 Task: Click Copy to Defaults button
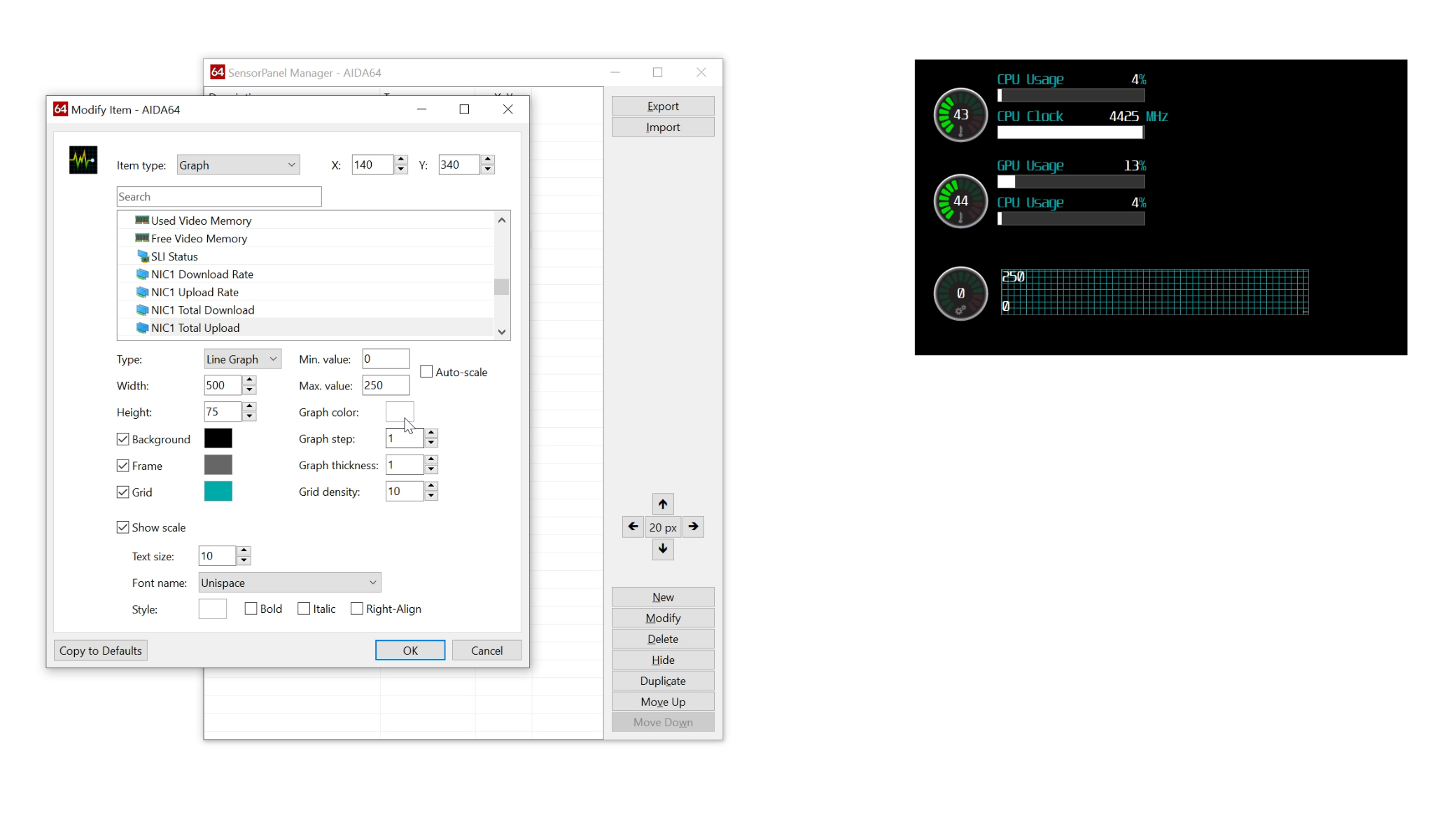(101, 651)
